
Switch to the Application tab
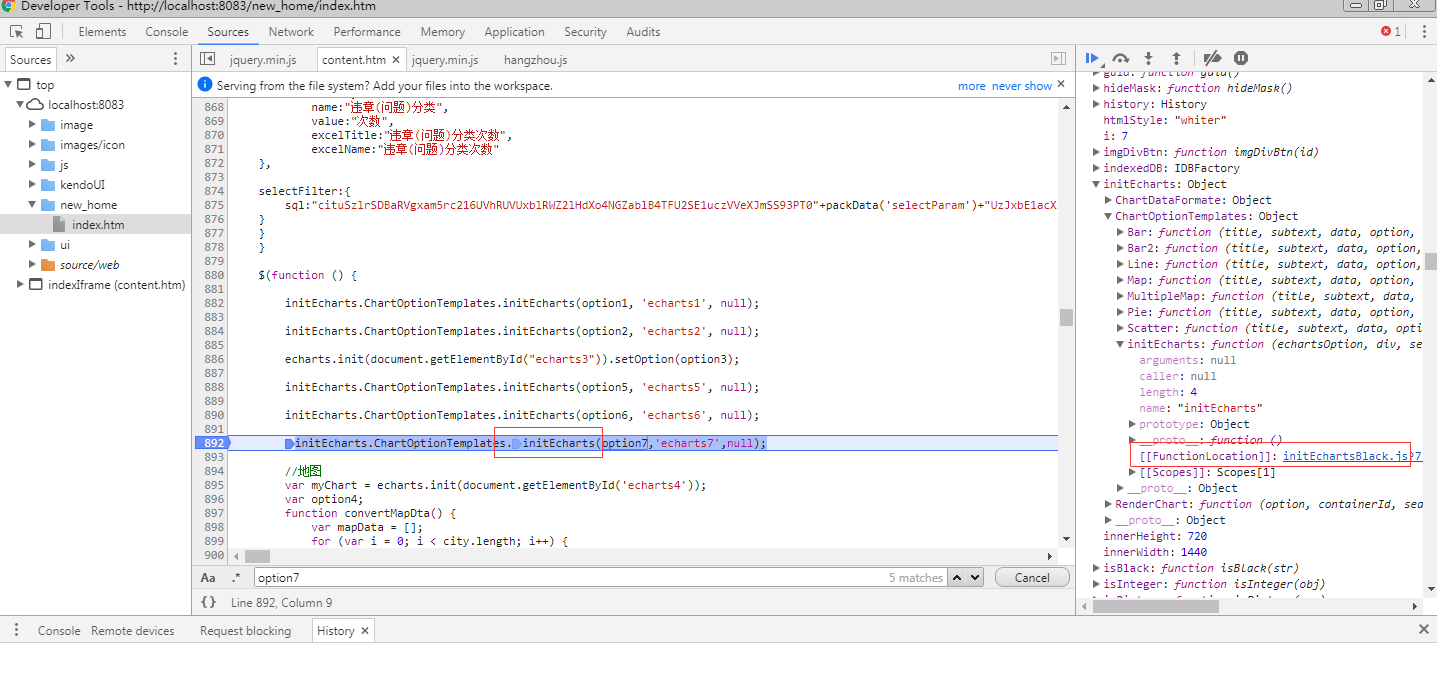(x=514, y=32)
